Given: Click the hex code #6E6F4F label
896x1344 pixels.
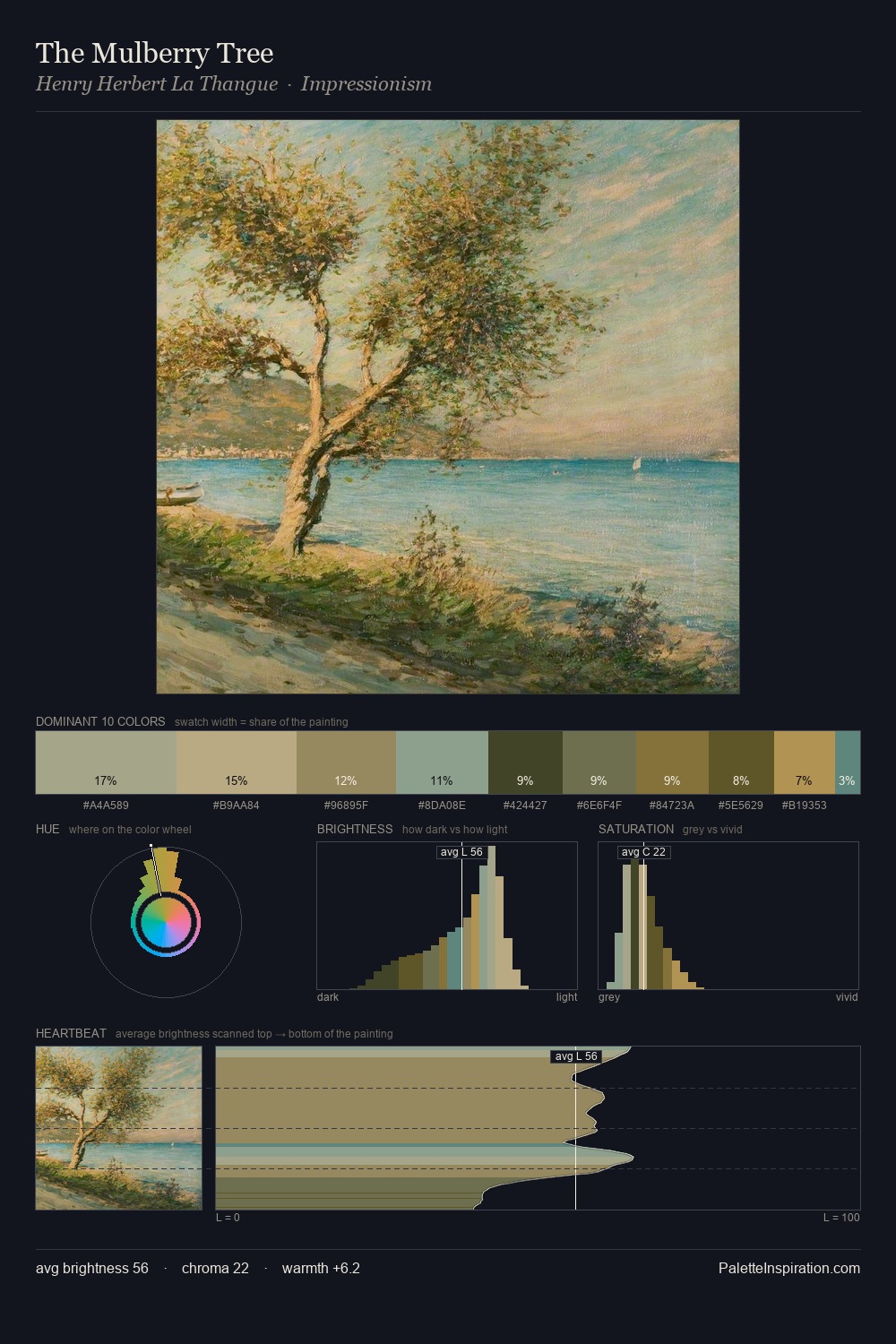Looking at the screenshot, I should pyautogui.click(x=599, y=806).
